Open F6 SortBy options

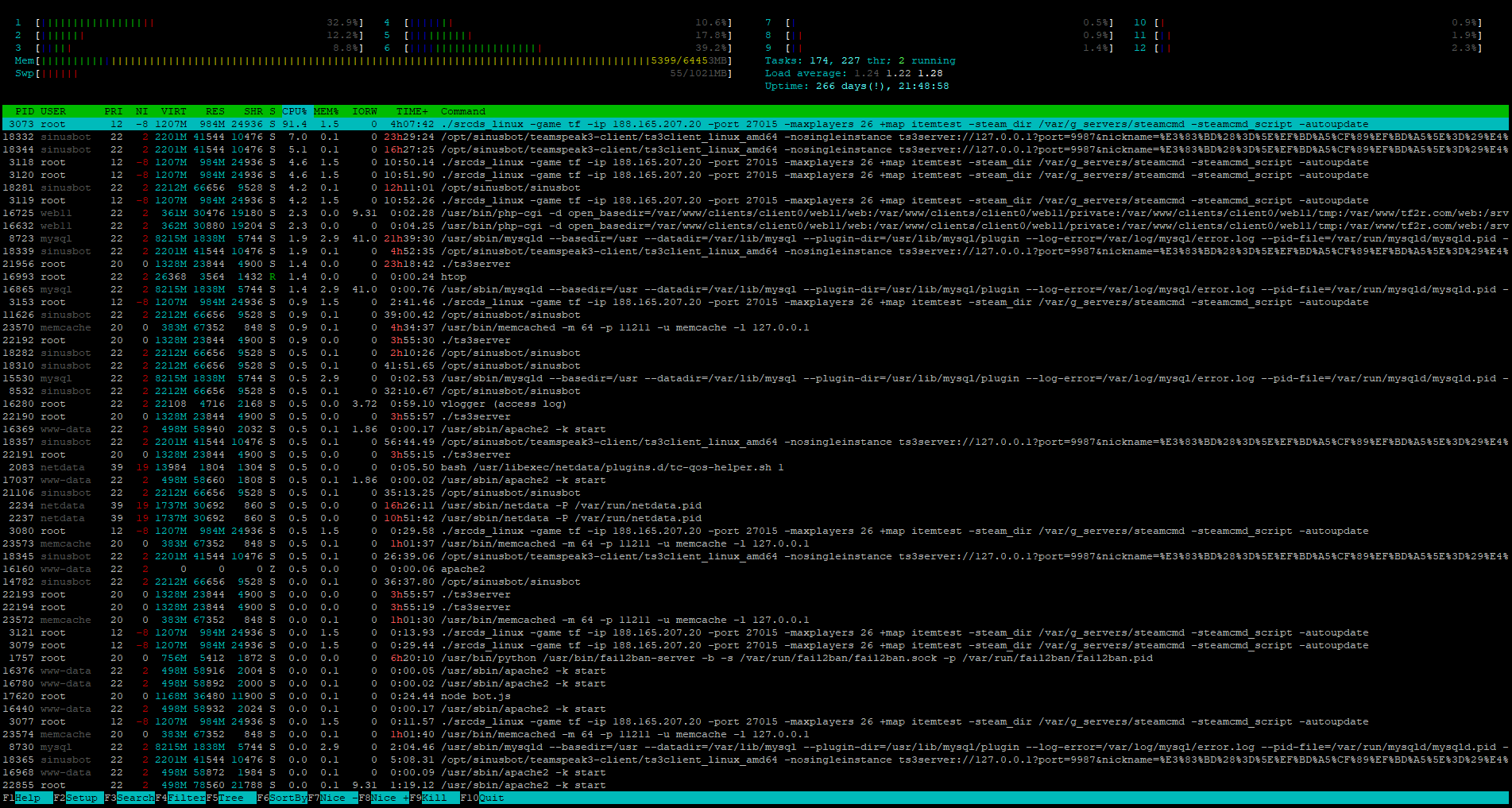282,798
